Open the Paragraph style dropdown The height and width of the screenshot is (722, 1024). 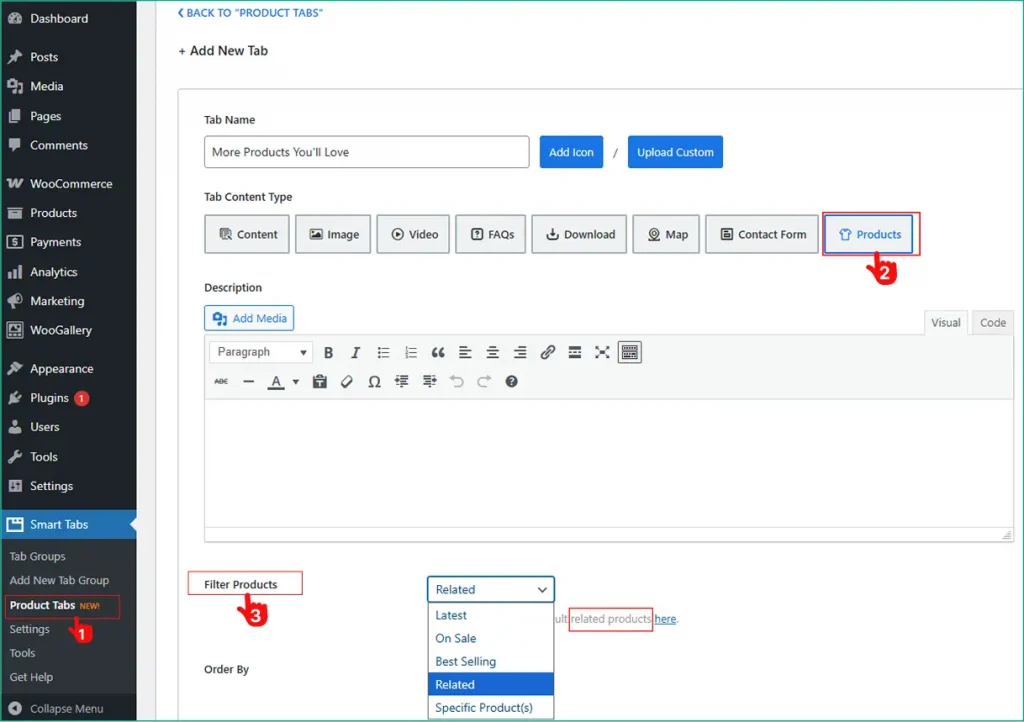(x=260, y=352)
